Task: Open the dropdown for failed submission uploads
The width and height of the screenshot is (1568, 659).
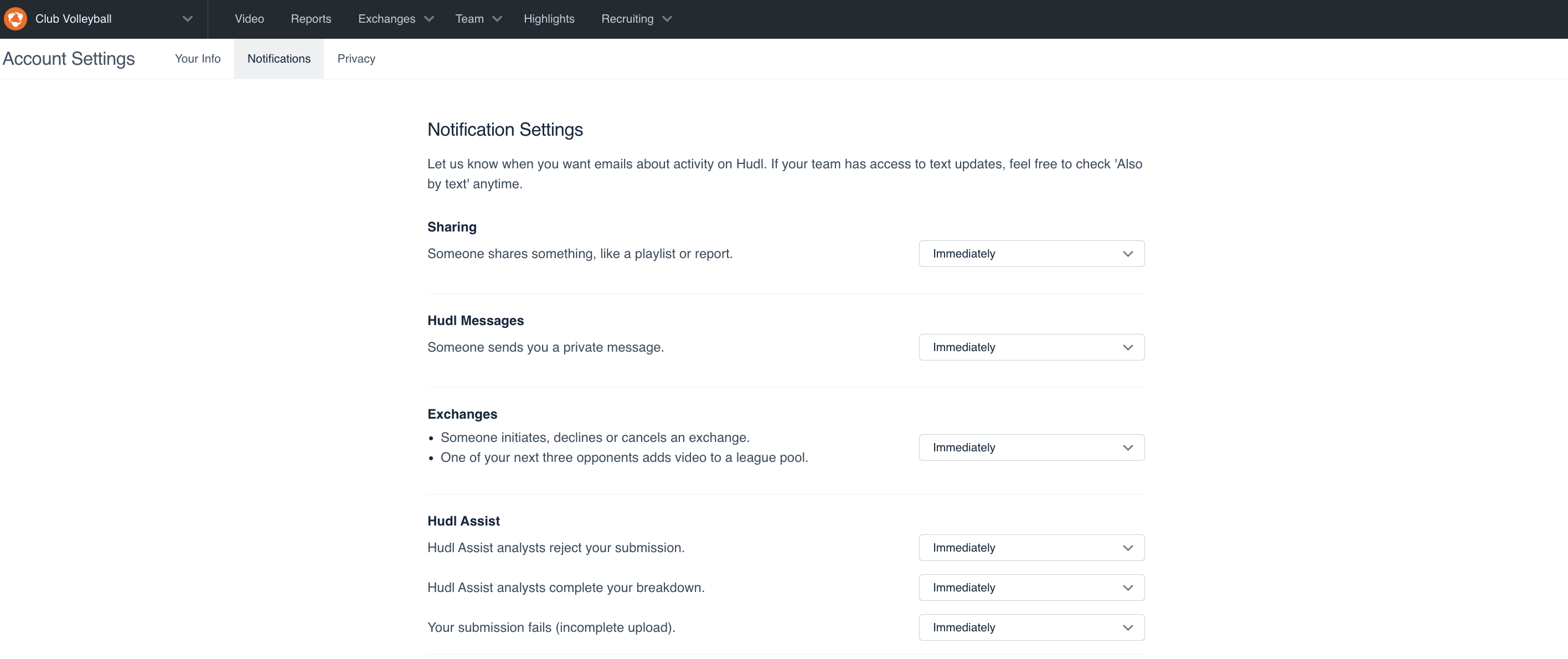Action: click(1031, 627)
